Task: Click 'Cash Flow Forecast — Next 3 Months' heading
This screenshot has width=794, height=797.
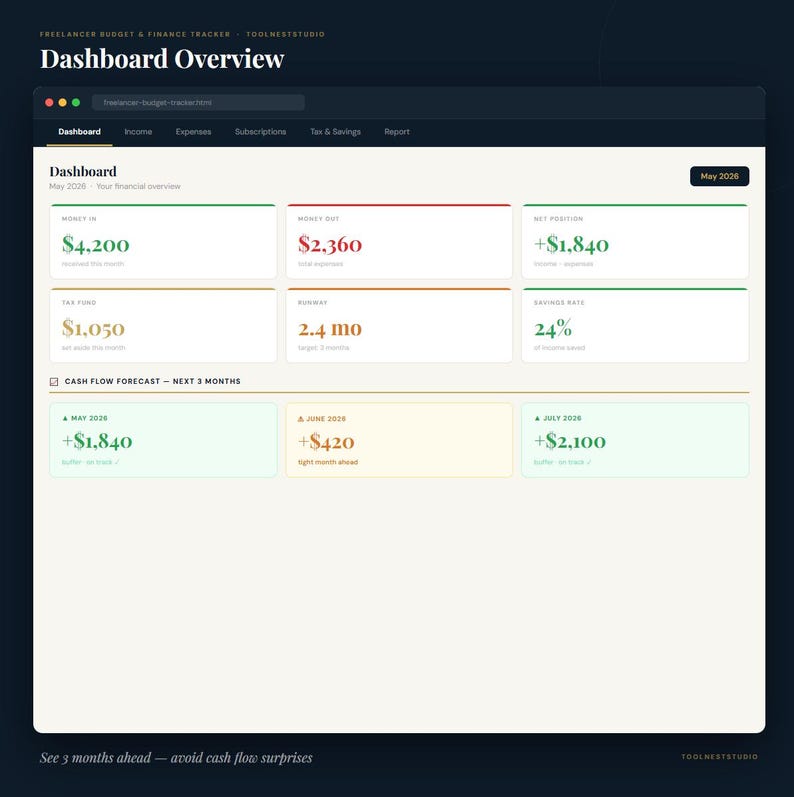Action: (x=152, y=381)
